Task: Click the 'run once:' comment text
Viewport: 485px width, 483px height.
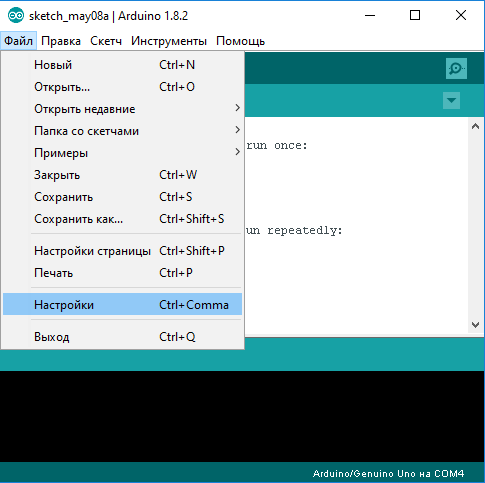Action: coord(277,146)
